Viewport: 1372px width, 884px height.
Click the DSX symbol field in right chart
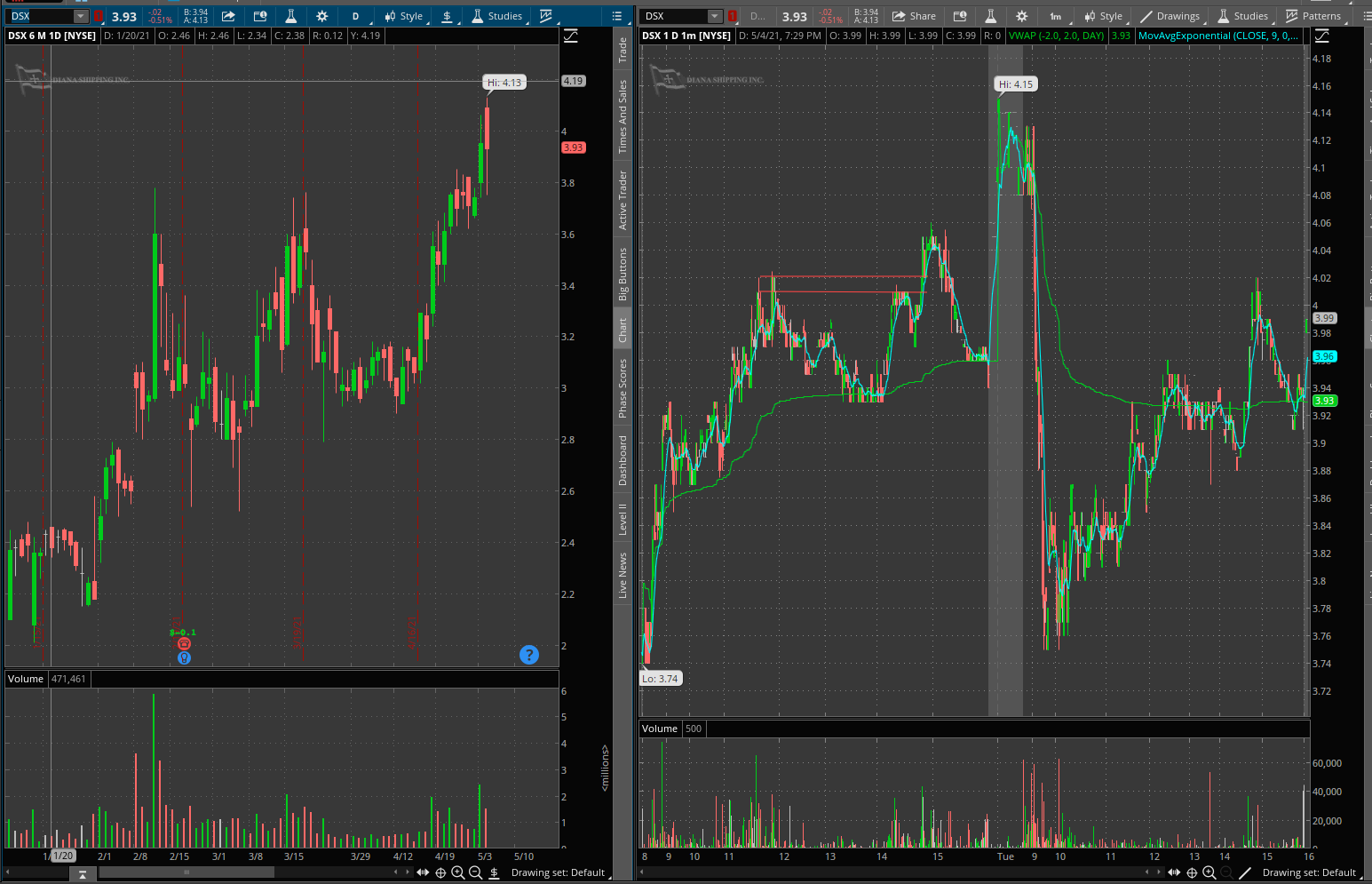pyautogui.click(x=675, y=16)
